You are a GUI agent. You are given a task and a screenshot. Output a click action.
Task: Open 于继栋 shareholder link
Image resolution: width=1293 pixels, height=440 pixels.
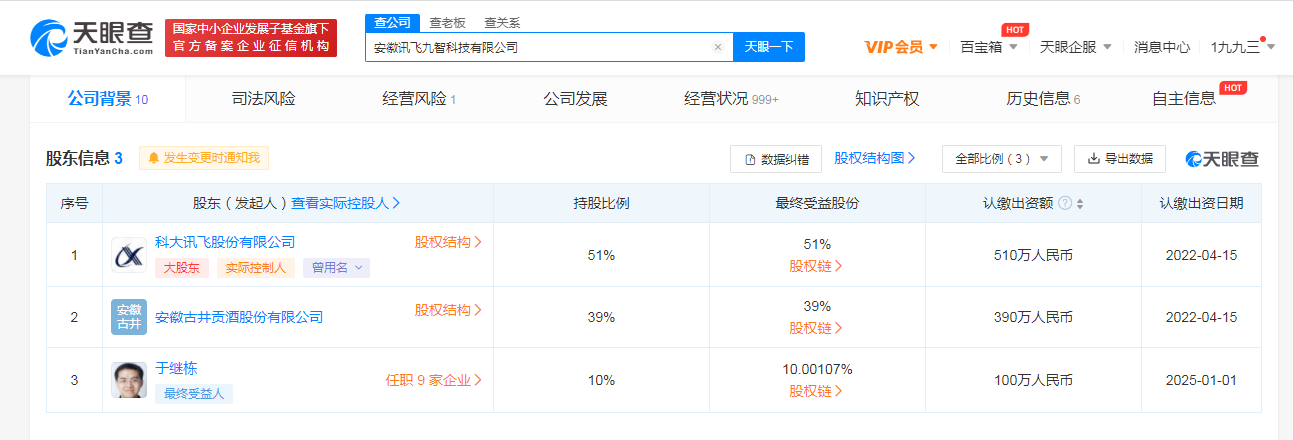tap(176, 368)
